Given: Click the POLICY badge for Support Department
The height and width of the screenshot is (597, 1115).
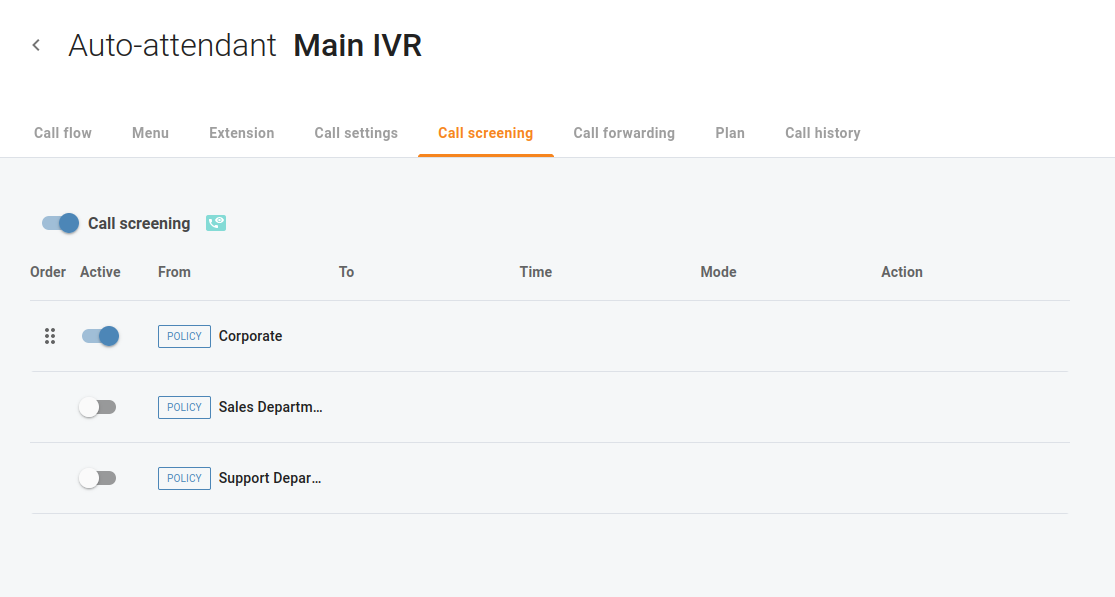Looking at the screenshot, I should point(184,478).
